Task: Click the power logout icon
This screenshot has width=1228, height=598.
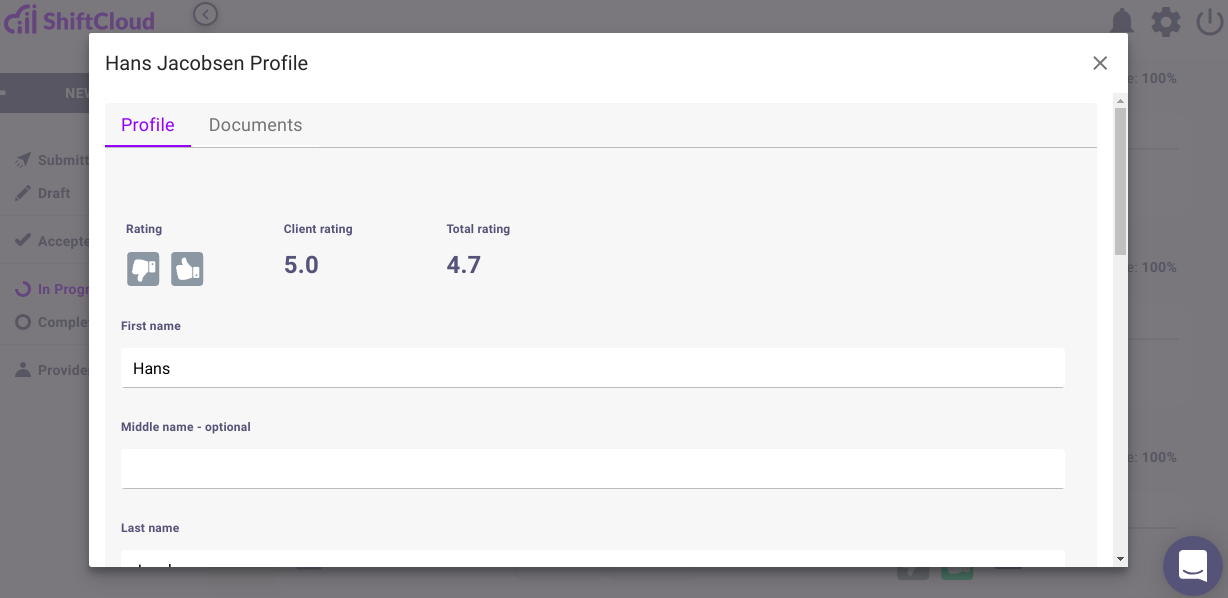Action: [x=1210, y=21]
